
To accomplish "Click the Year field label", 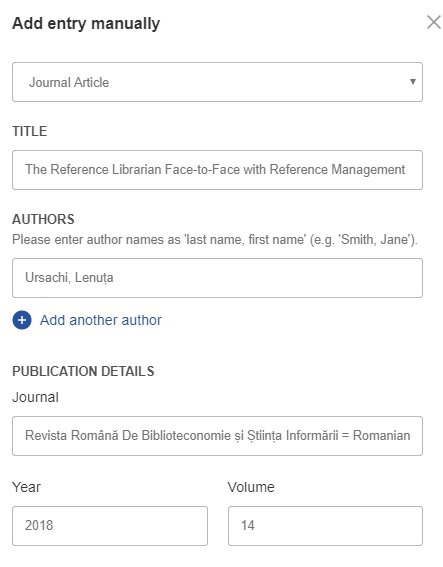I will click(26, 487).
